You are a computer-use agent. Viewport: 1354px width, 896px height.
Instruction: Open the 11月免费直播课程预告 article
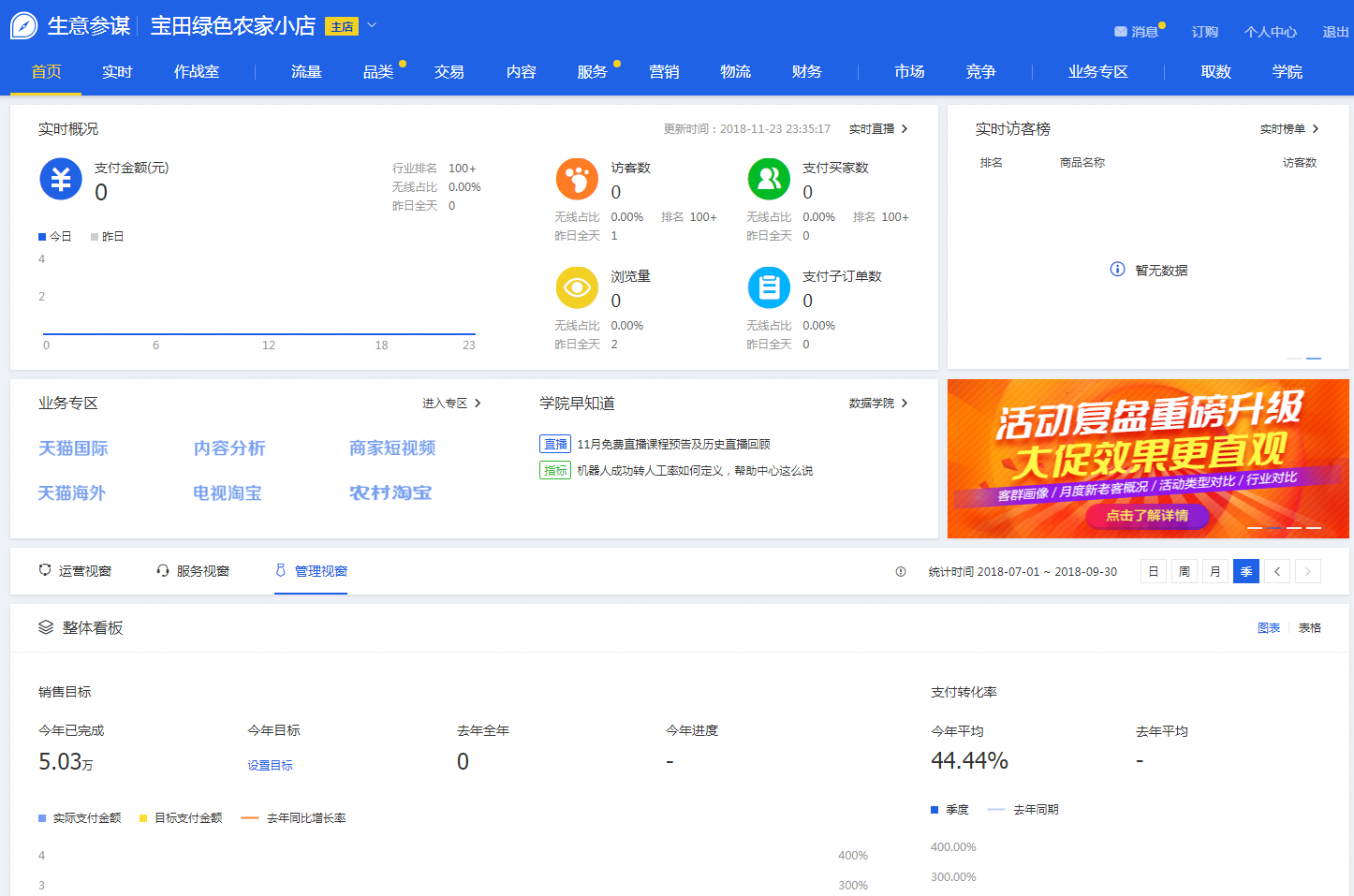(673, 445)
